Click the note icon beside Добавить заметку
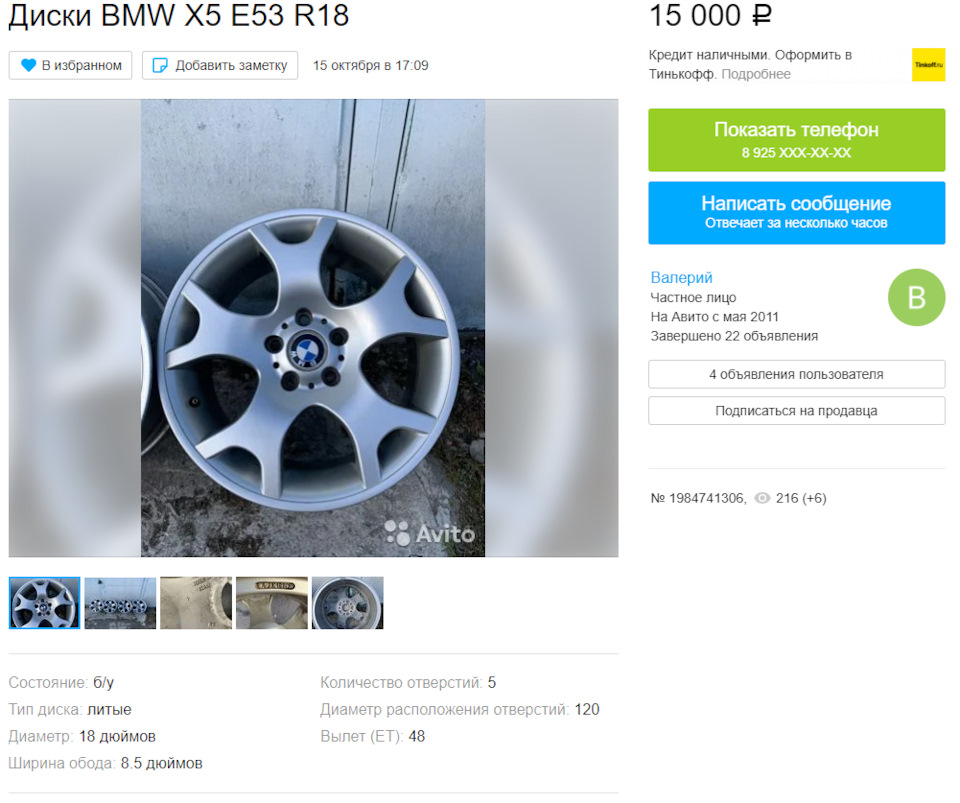 tap(160, 65)
